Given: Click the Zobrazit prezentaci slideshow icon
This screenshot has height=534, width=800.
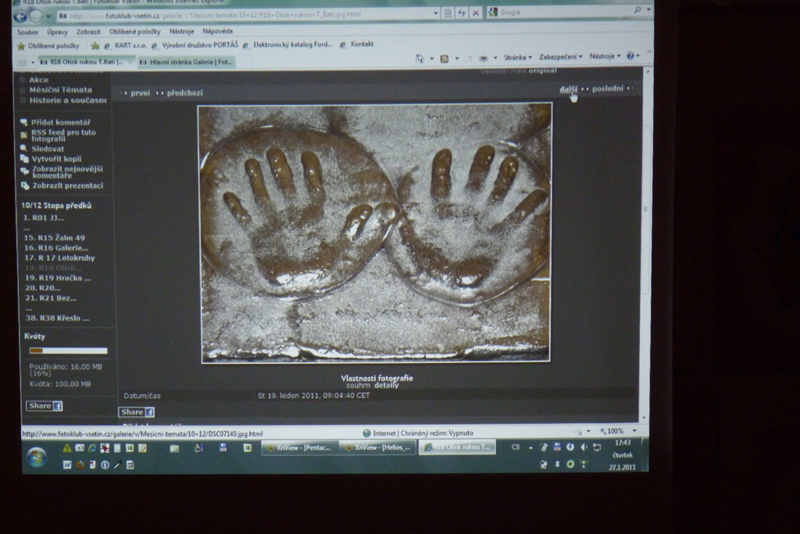Looking at the screenshot, I should point(24,186).
